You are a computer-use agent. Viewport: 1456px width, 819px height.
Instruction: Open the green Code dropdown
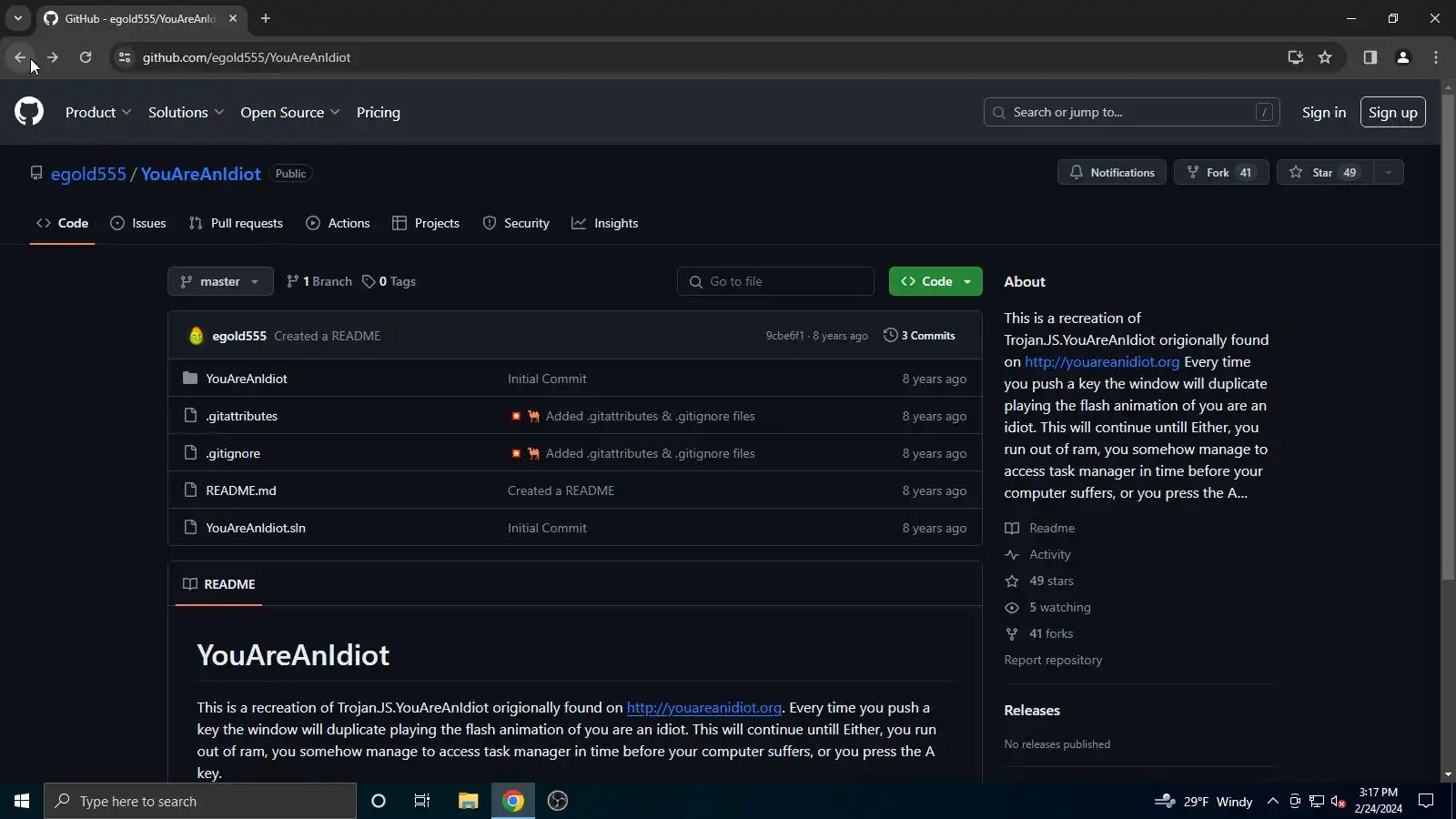click(935, 281)
